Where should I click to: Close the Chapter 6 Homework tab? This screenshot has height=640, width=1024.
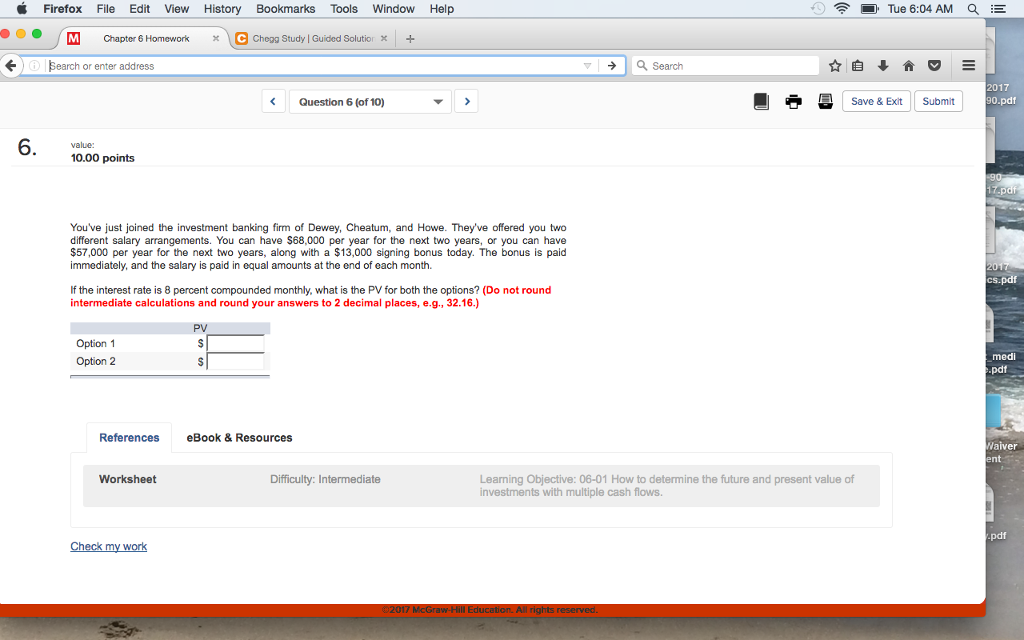216,39
